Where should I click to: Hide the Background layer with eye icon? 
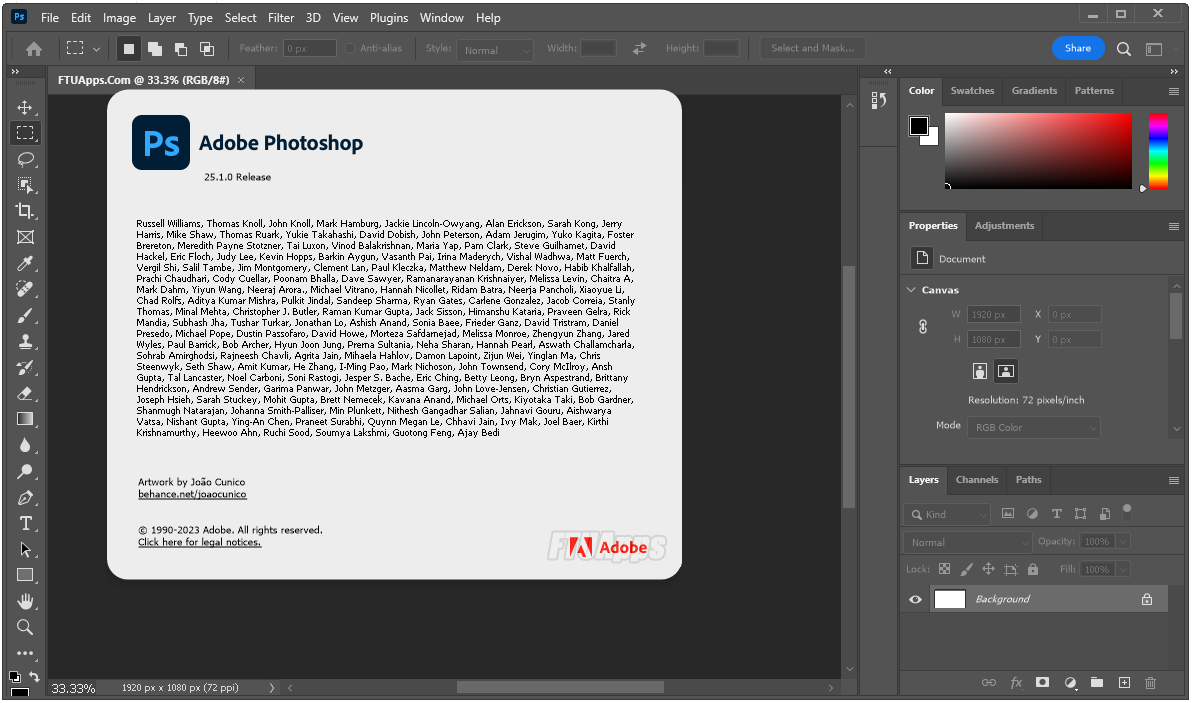(915, 599)
